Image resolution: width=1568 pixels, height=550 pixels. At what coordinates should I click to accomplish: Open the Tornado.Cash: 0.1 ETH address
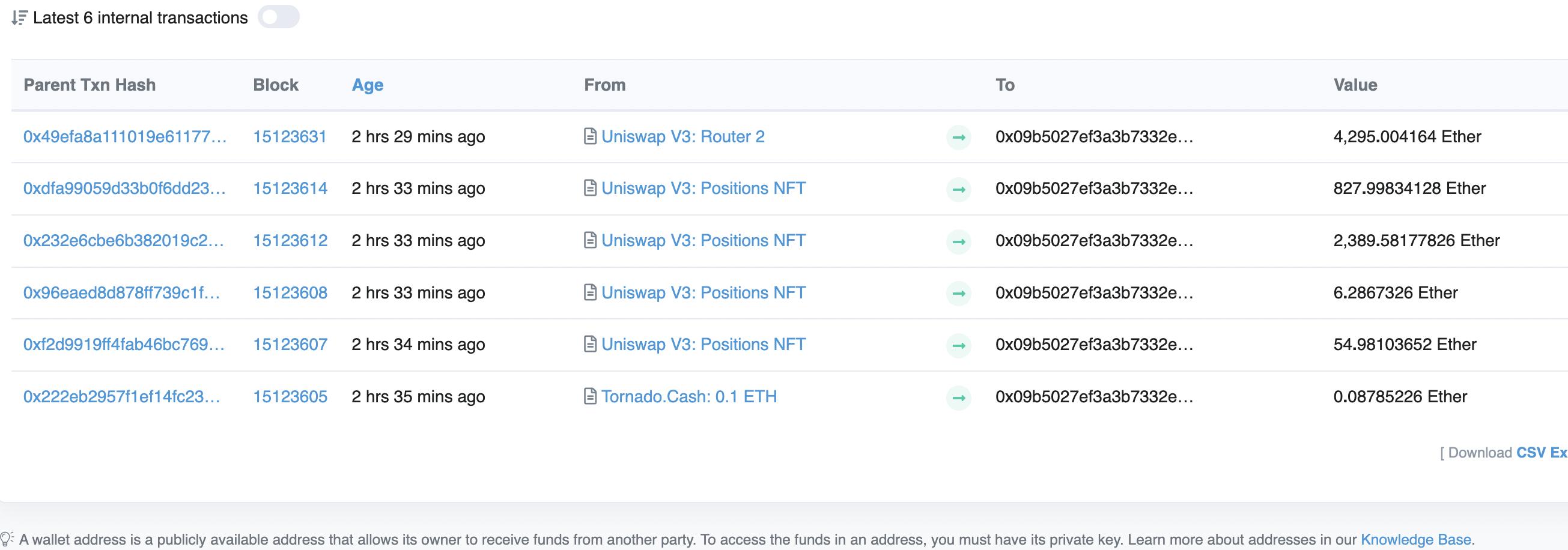(x=688, y=397)
